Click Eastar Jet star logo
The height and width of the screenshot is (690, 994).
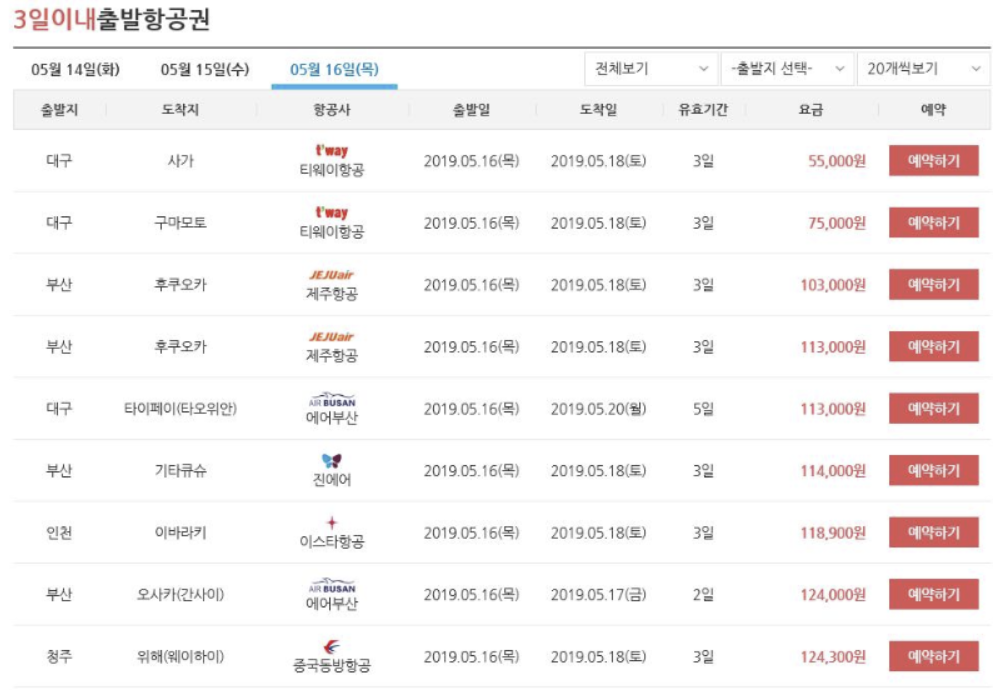[x=332, y=523]
